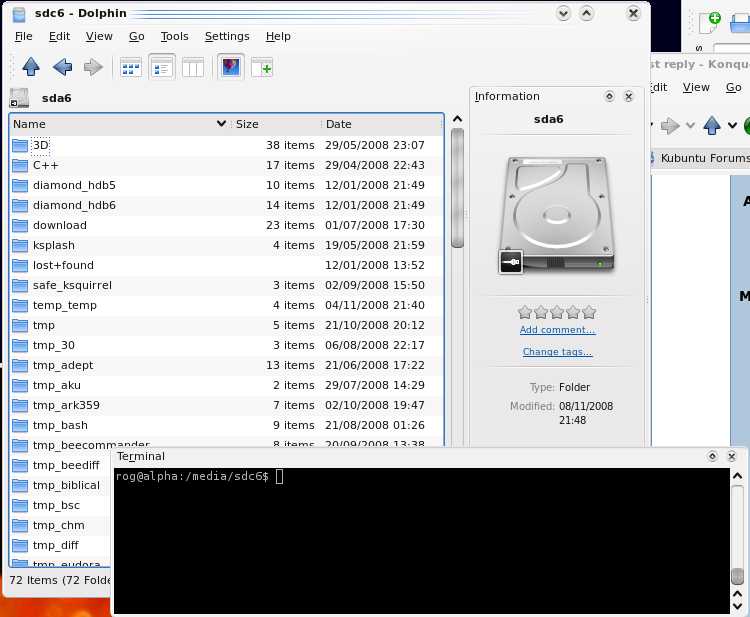This screenshot has width=750, height=617.
Task: Open the Konqueror forward history dropdown arrow
Action: pos(690,126)
